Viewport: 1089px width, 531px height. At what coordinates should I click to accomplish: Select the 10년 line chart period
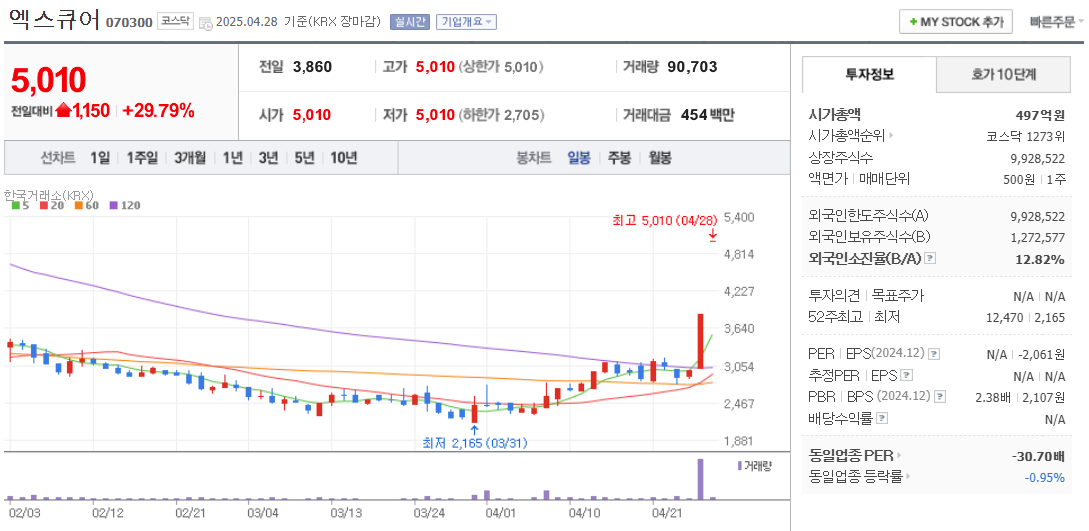pos(344,158)
